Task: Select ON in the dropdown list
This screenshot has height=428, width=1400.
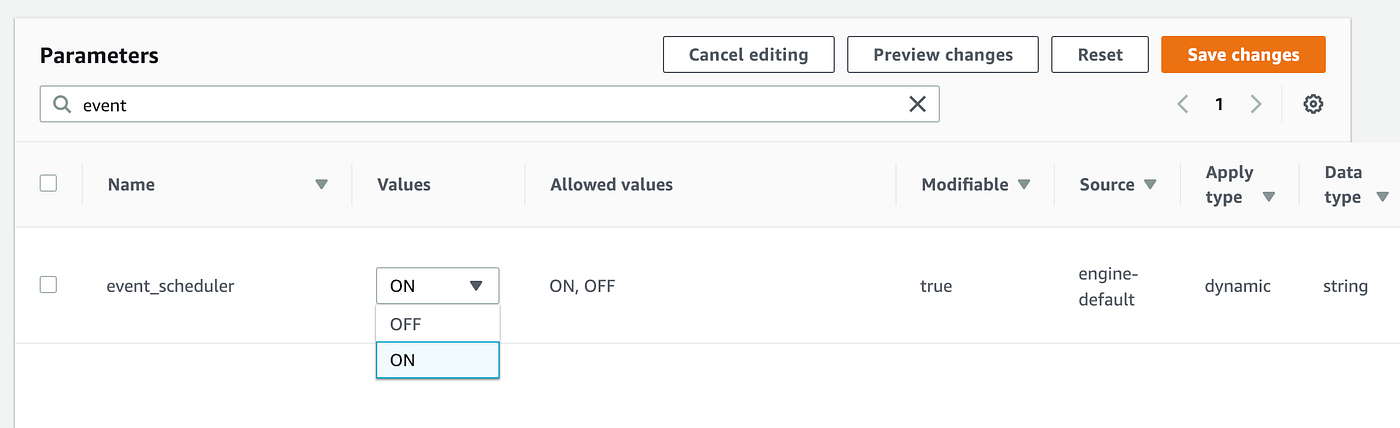Action: [x=437, y=360]
